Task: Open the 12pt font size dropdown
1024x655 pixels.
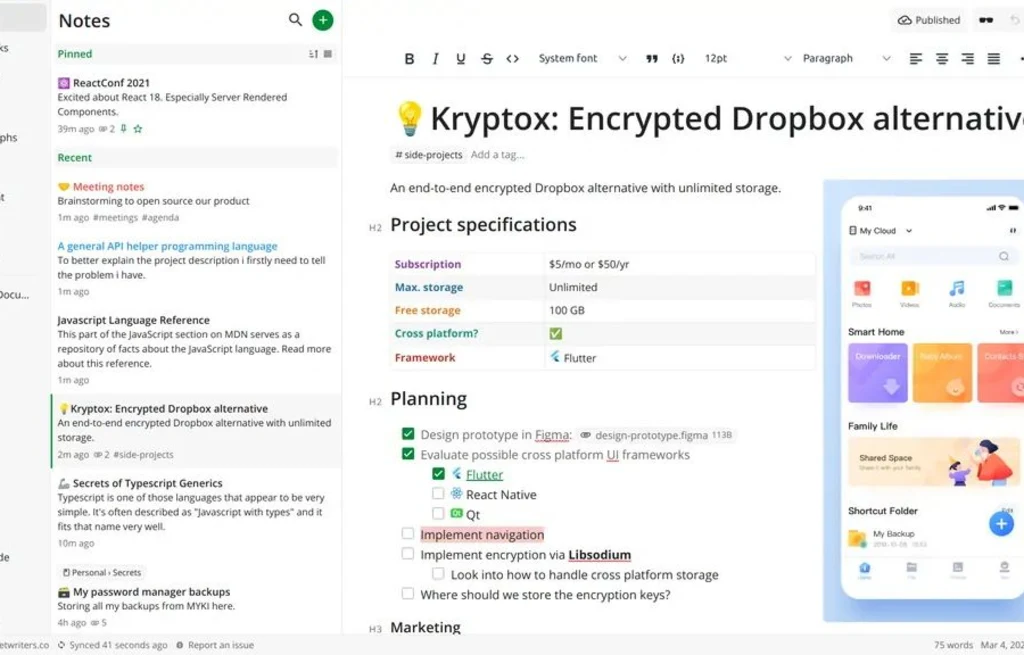Action: (x=747, y=59)
